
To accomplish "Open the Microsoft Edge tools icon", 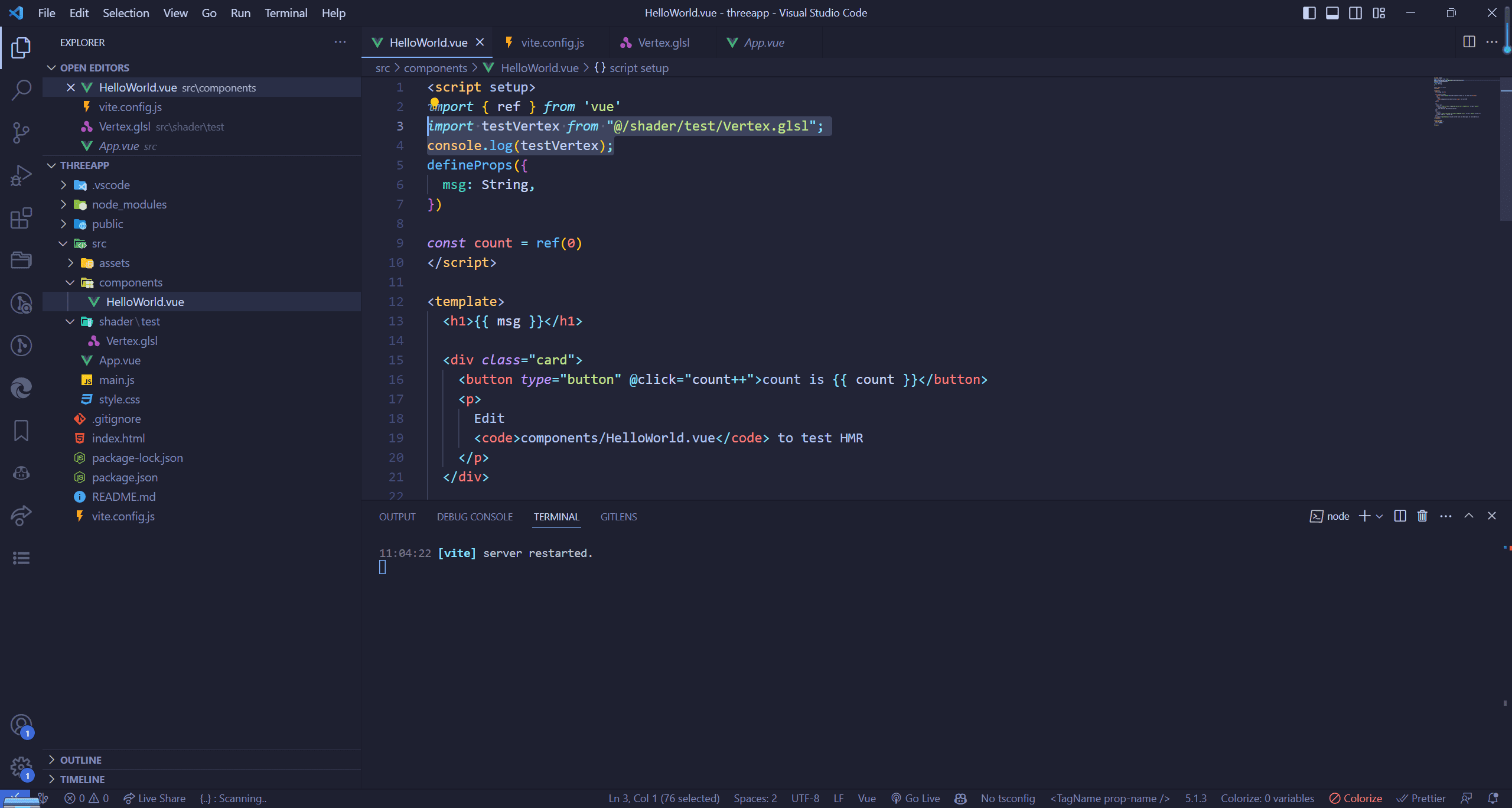I will (21, 387).
